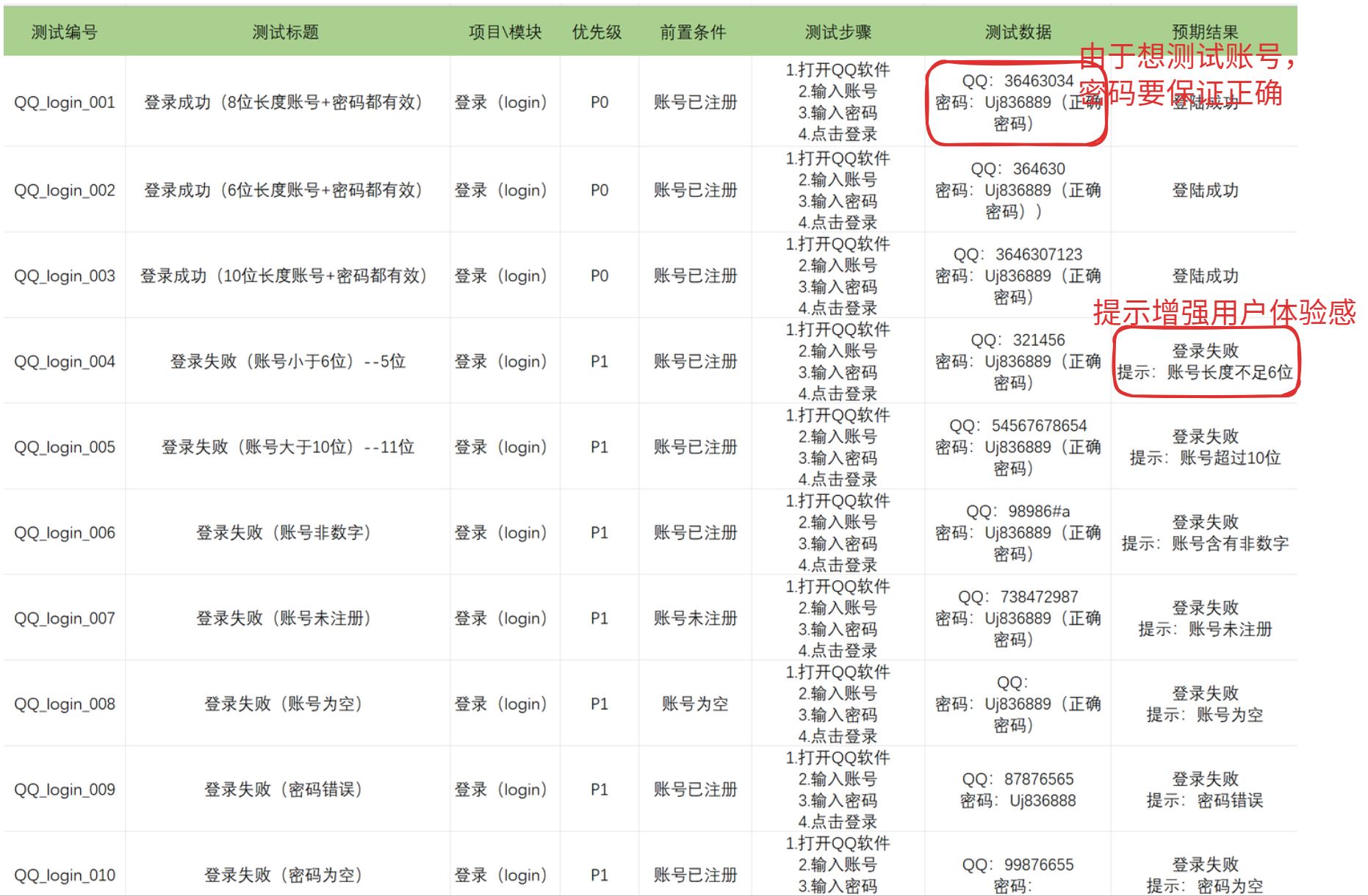Select the 预期结果 column header
This screenshot has height=896, width=1368.
(x=1205, y=32)
